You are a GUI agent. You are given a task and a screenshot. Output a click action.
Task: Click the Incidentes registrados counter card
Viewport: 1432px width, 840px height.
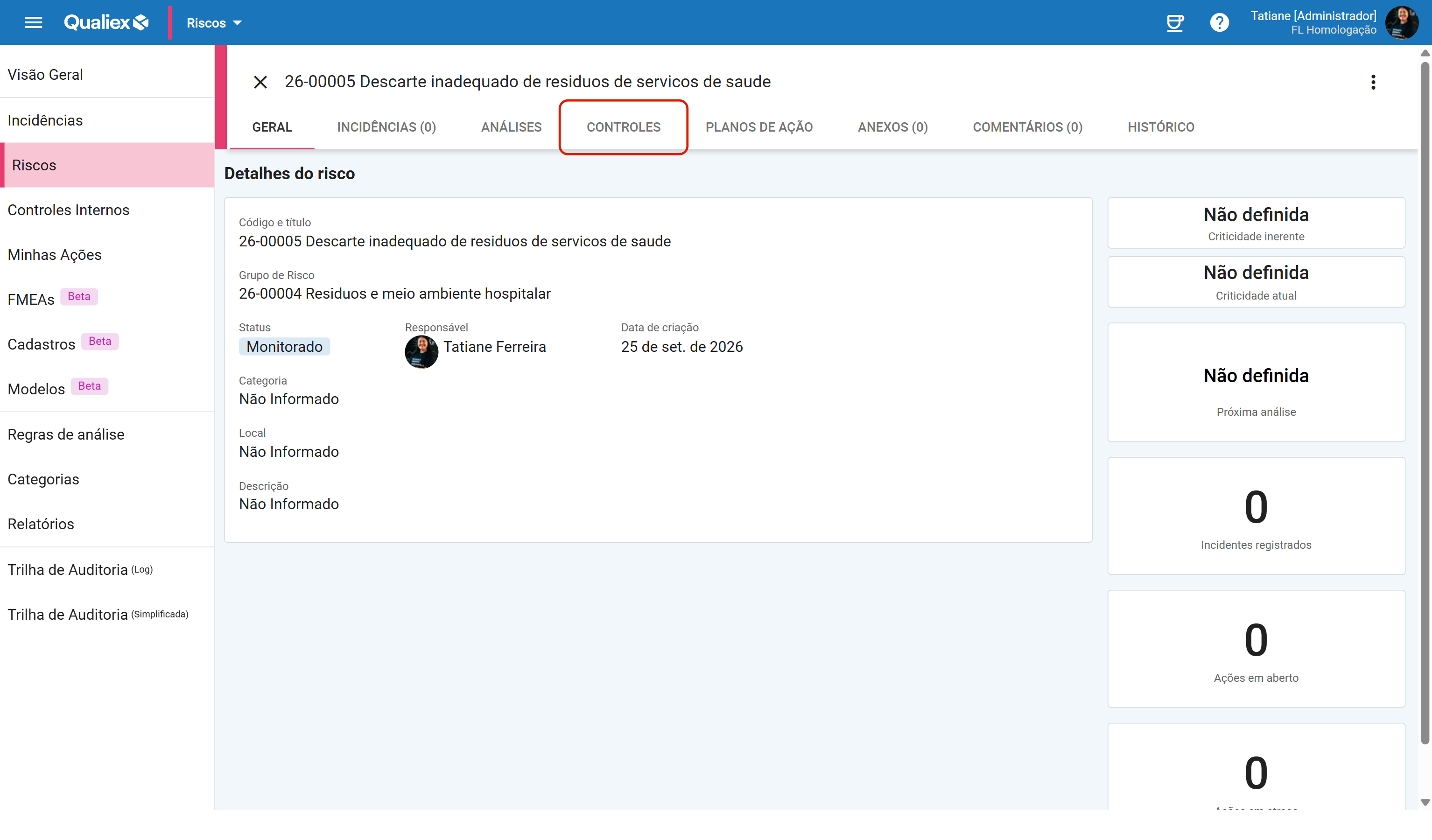pyautogui.click(x=1255, y=516)
